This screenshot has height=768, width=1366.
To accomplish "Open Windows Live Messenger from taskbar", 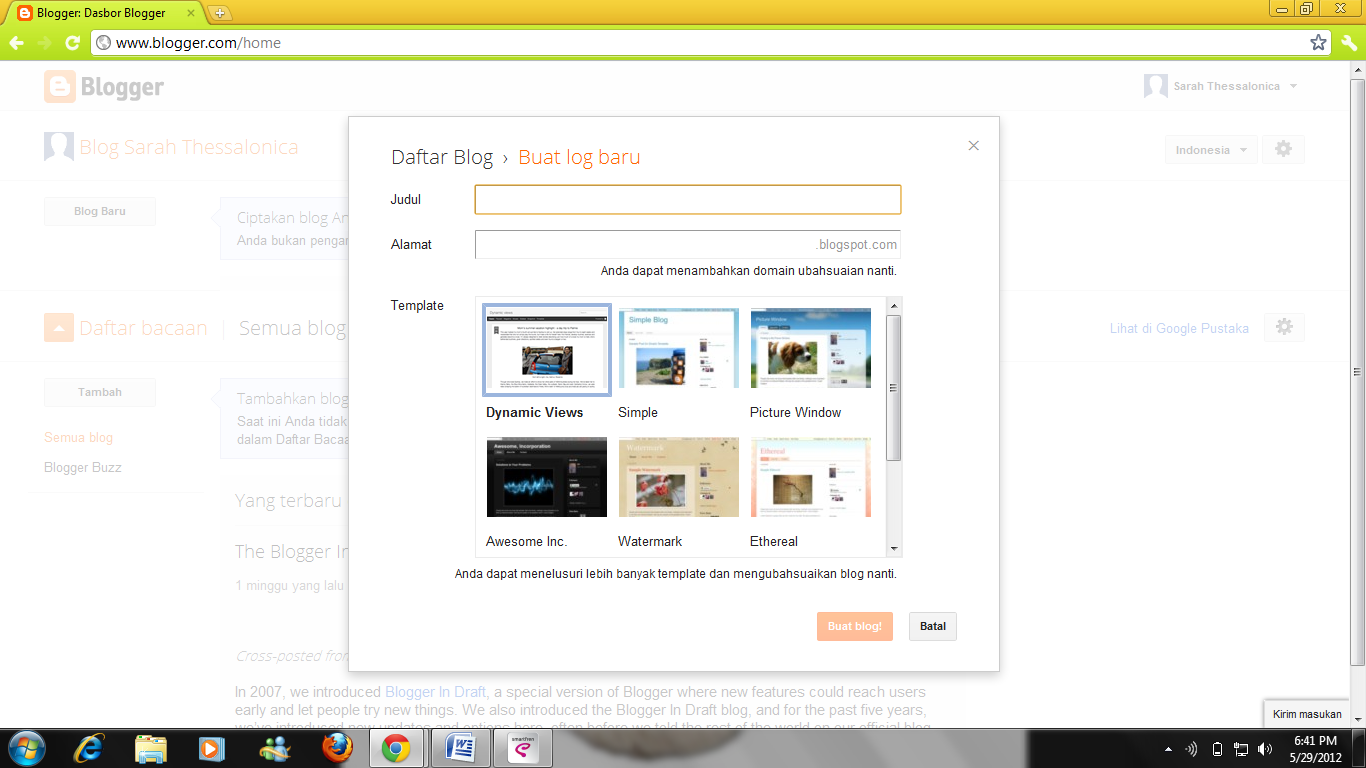I will tap(273, 748).
